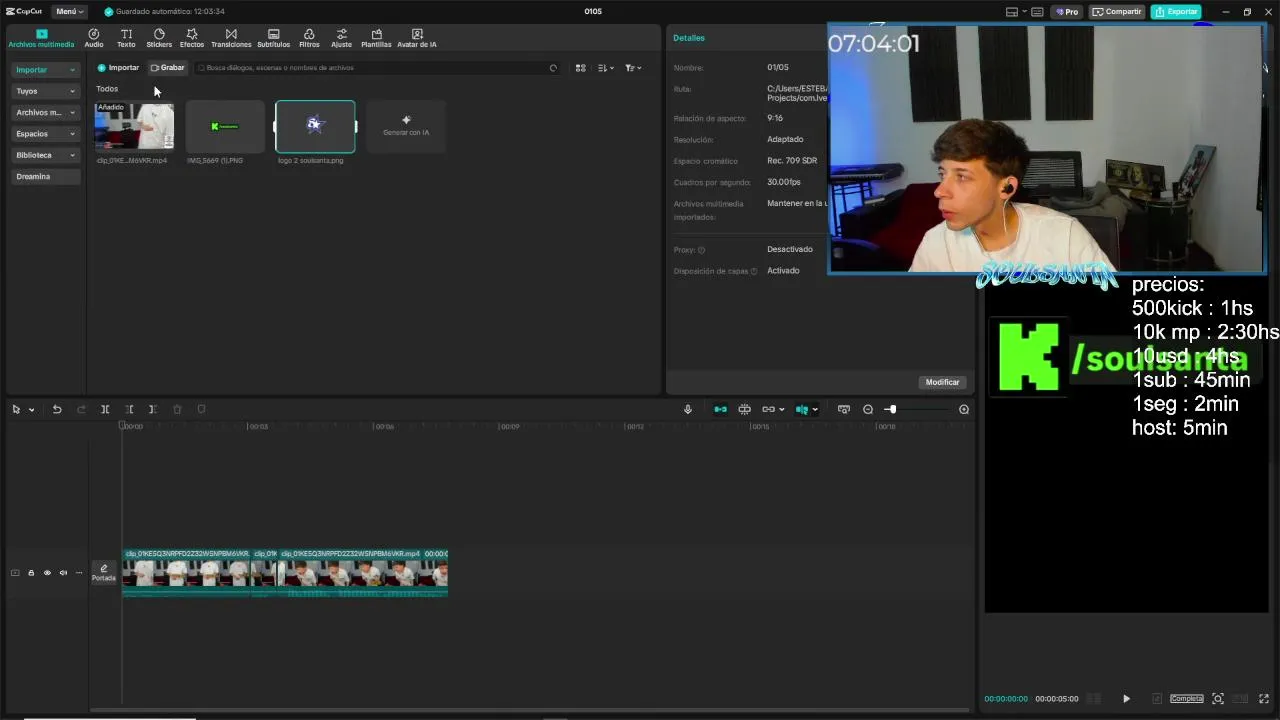Toggle the track lock icon
This screenshot has width=1280, height=720.
click(31, 573)
